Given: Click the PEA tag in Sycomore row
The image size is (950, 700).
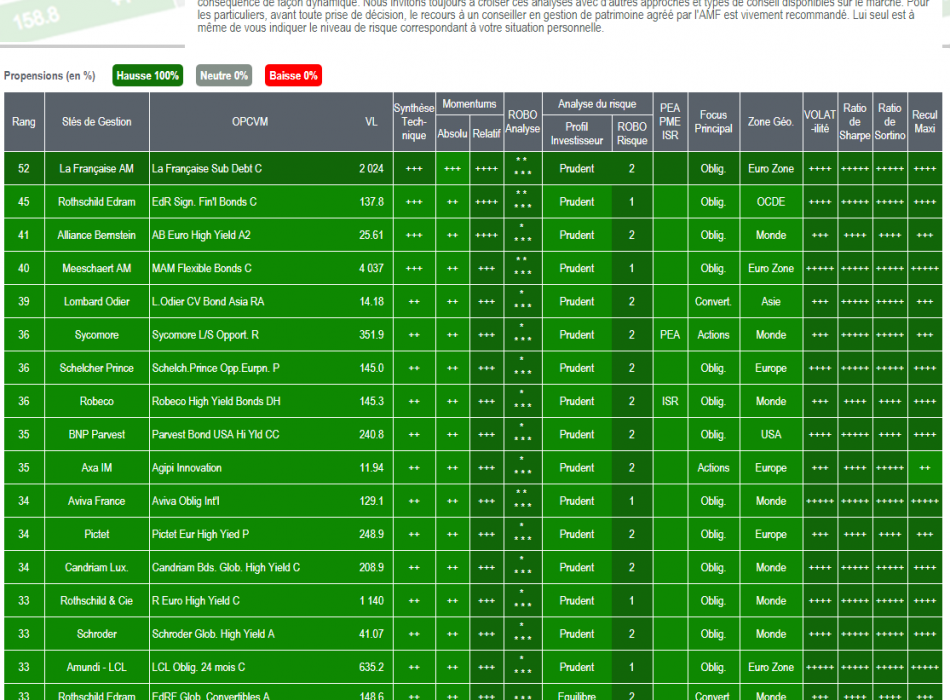Looking at the screenshot, I should pyautogui.click(x=670, y=335).
